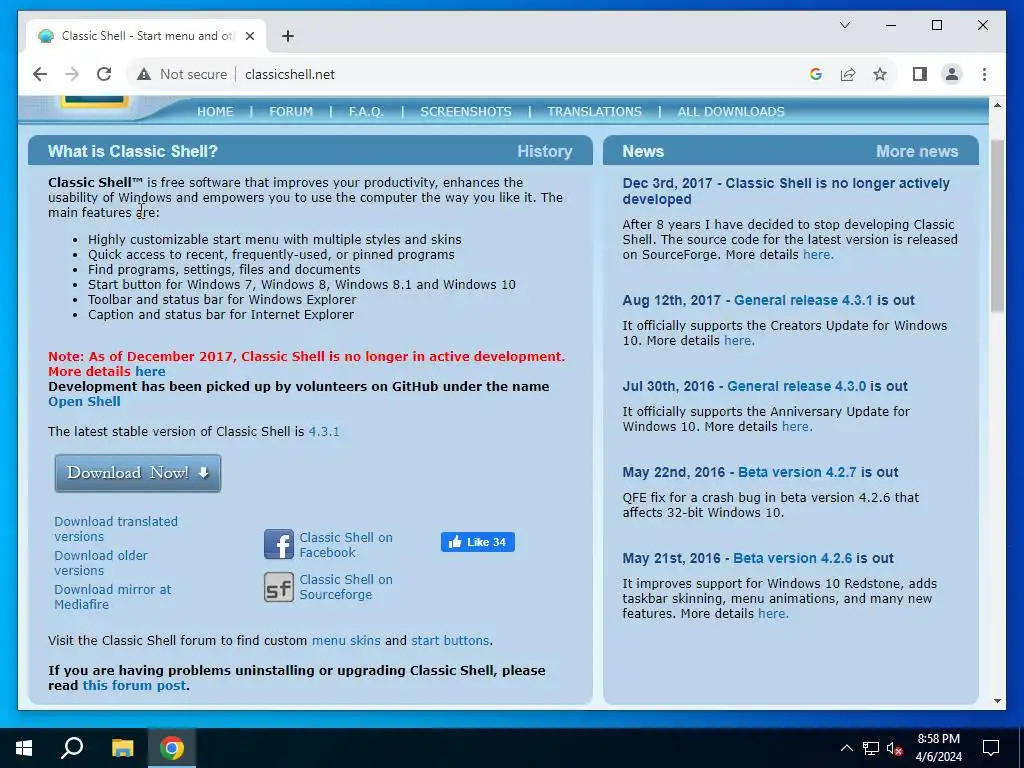Open General release 4.3.0 news link
The height and width of the screenshot is (768, 1024).
796,387
